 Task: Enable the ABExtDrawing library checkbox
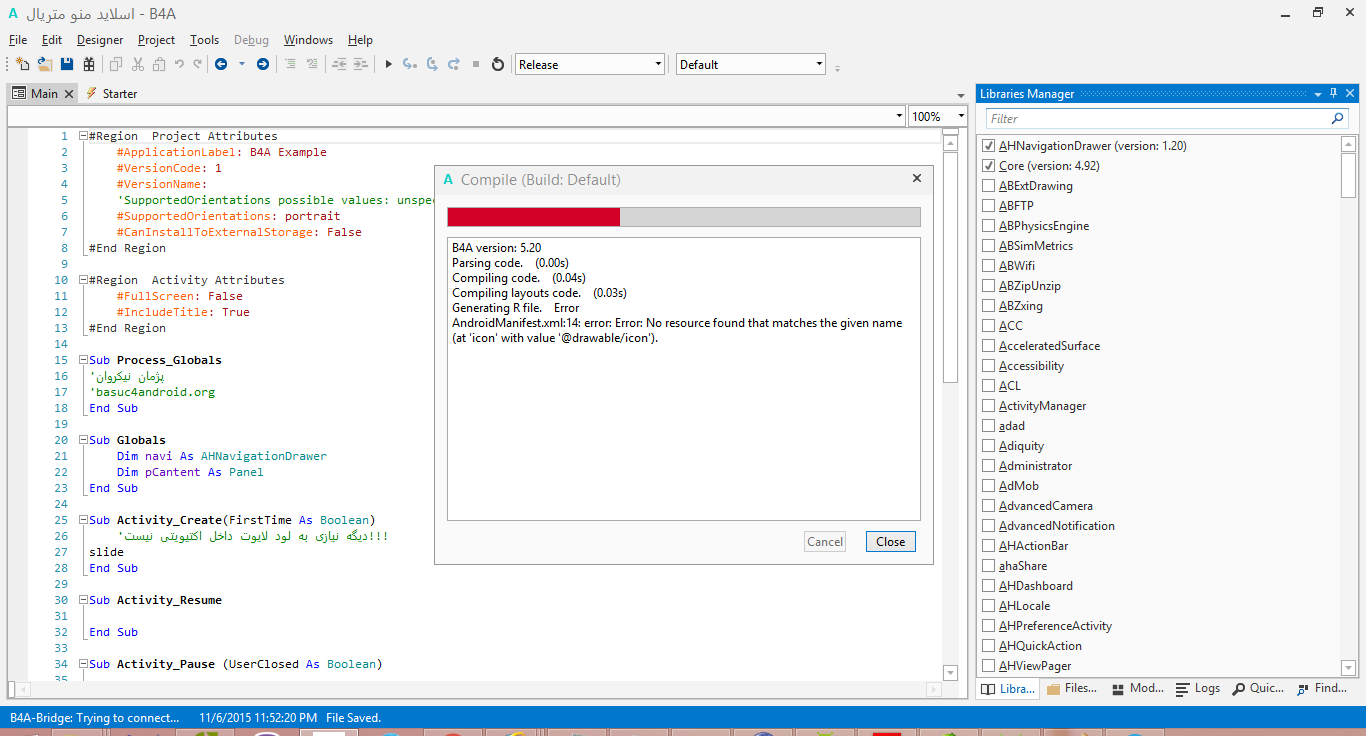[989, 186]
